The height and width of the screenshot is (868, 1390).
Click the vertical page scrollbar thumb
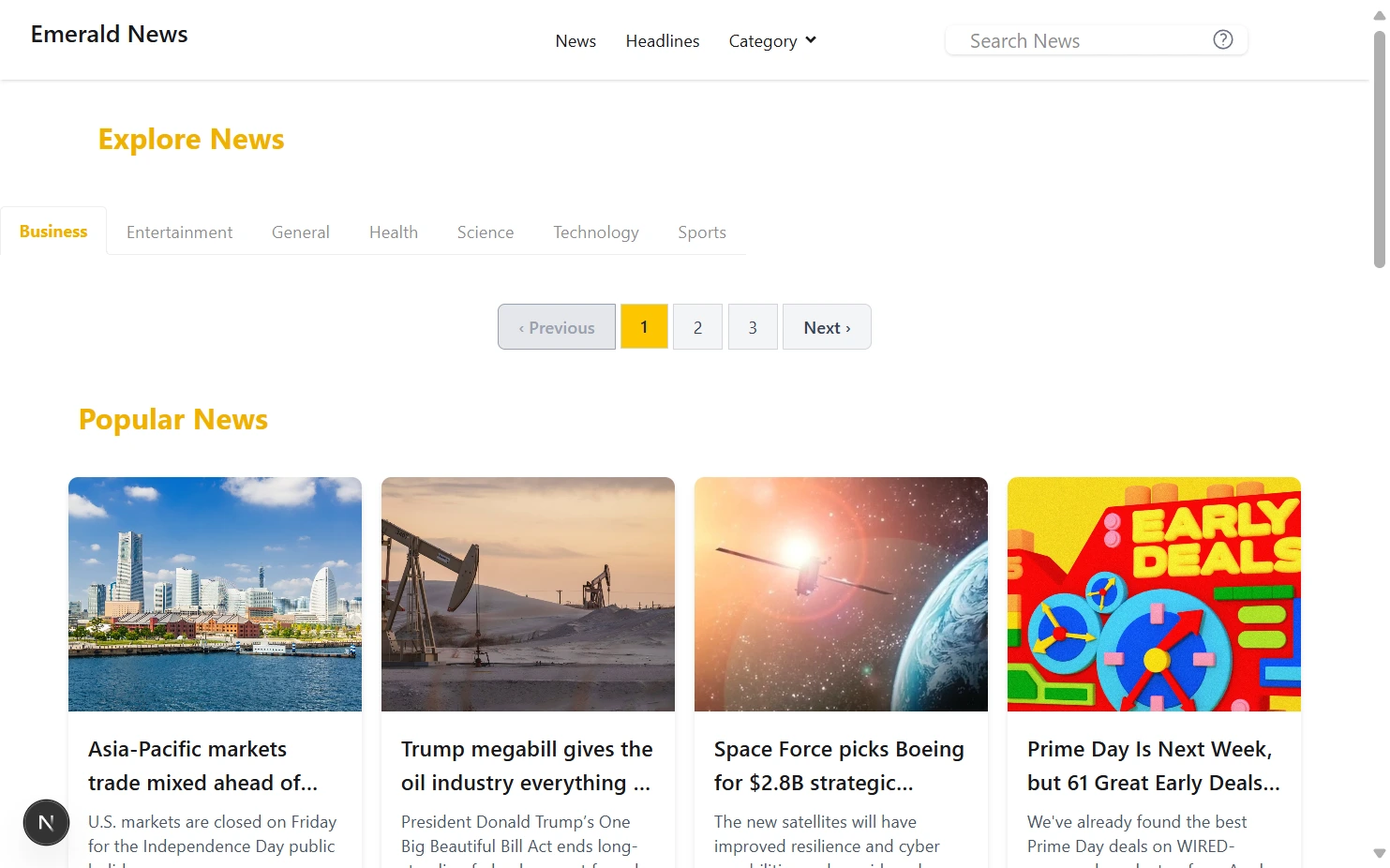pyautogui.click(x=1379, y=150)
